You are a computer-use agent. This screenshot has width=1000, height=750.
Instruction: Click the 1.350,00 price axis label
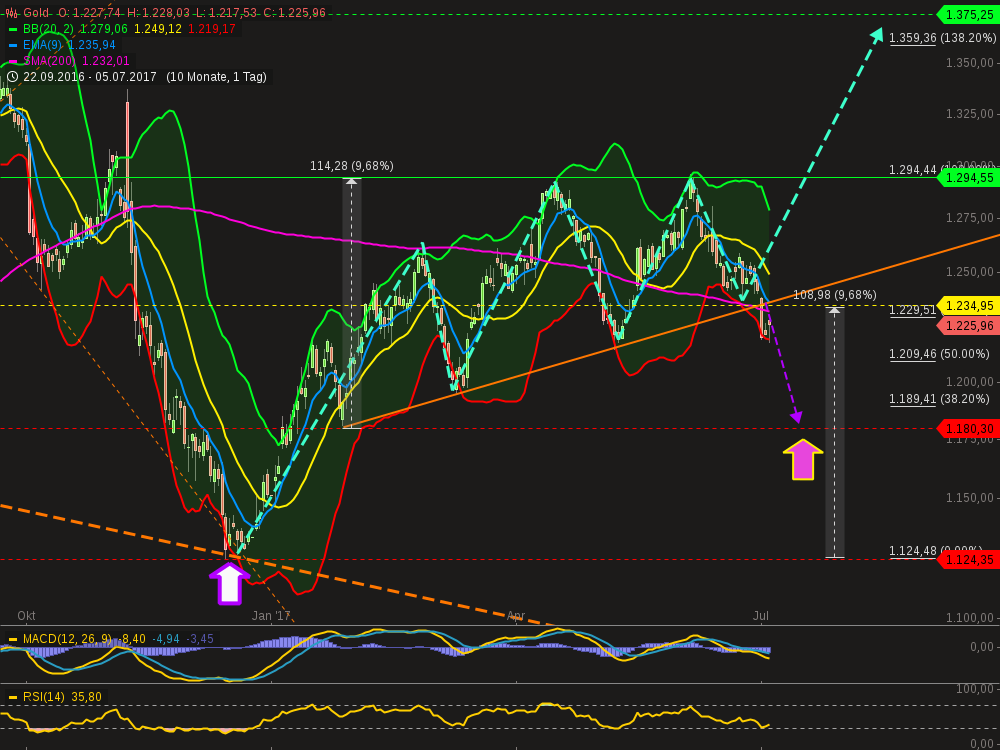971,62
